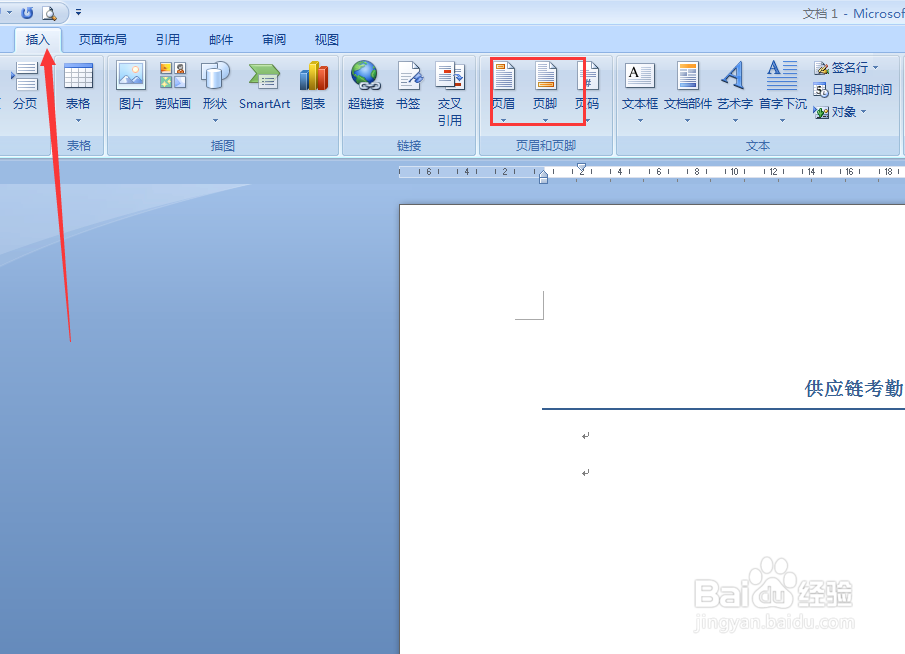Click the Page Number (页码) button
Image resolution: width=905 pixels, height=654 pixels.
click(x=587, y=92)
